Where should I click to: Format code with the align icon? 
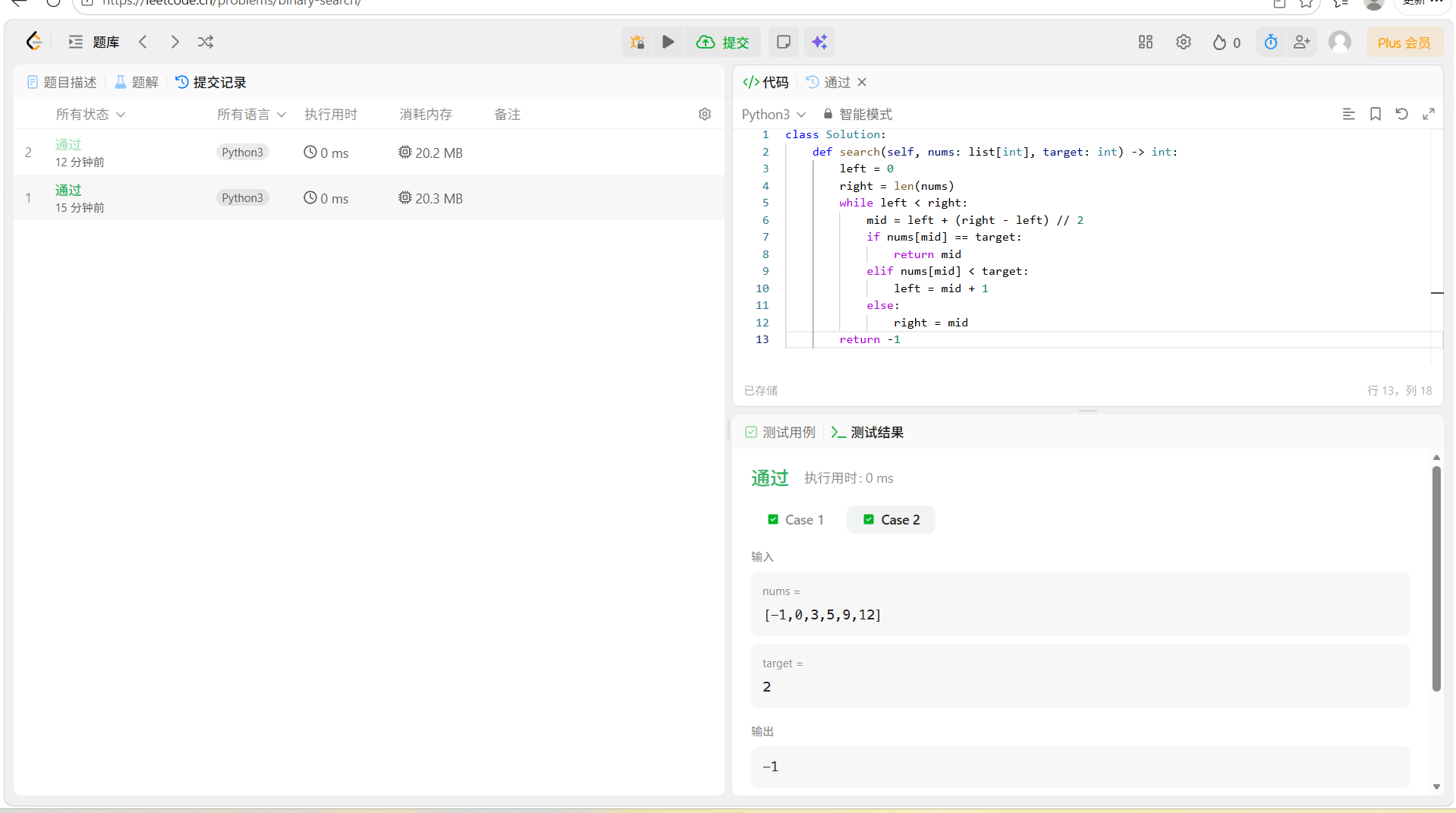[x=1348, y=114]
